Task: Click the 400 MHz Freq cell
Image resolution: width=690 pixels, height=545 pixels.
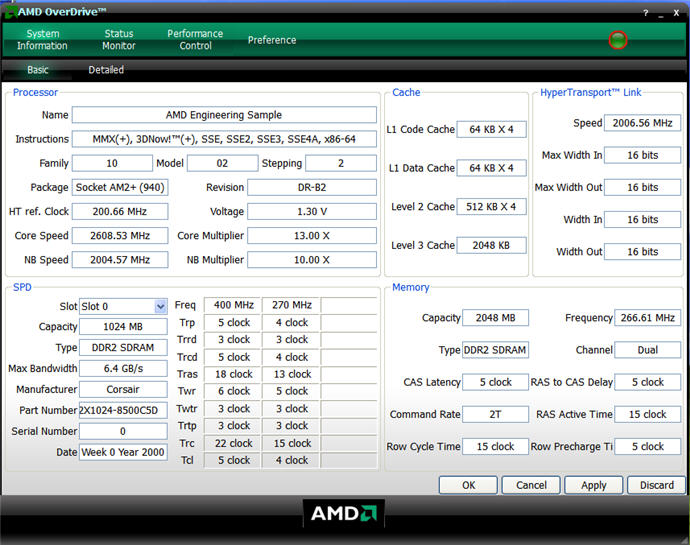Action: pyautogui.click(x=234, y=305)
